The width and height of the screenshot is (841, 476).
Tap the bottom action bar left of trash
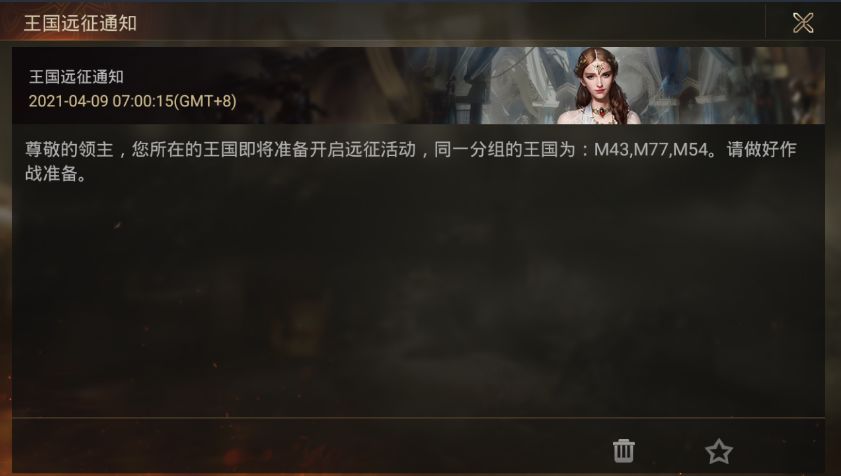[x=311, y=446]
